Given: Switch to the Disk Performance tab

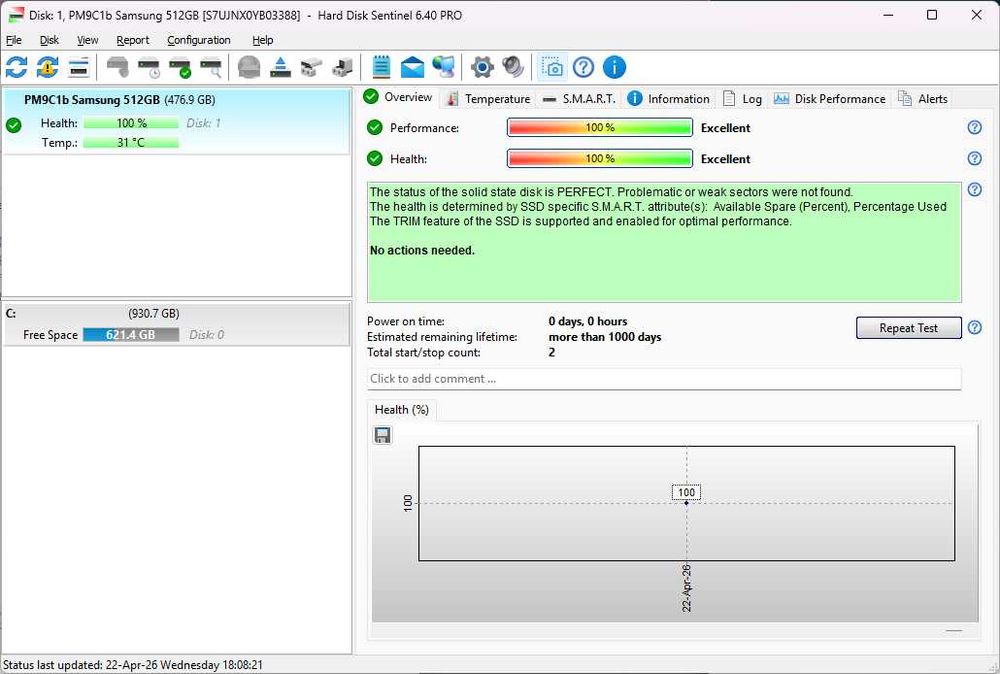Looking at the screenshot, I should click(x=830, y=99).
